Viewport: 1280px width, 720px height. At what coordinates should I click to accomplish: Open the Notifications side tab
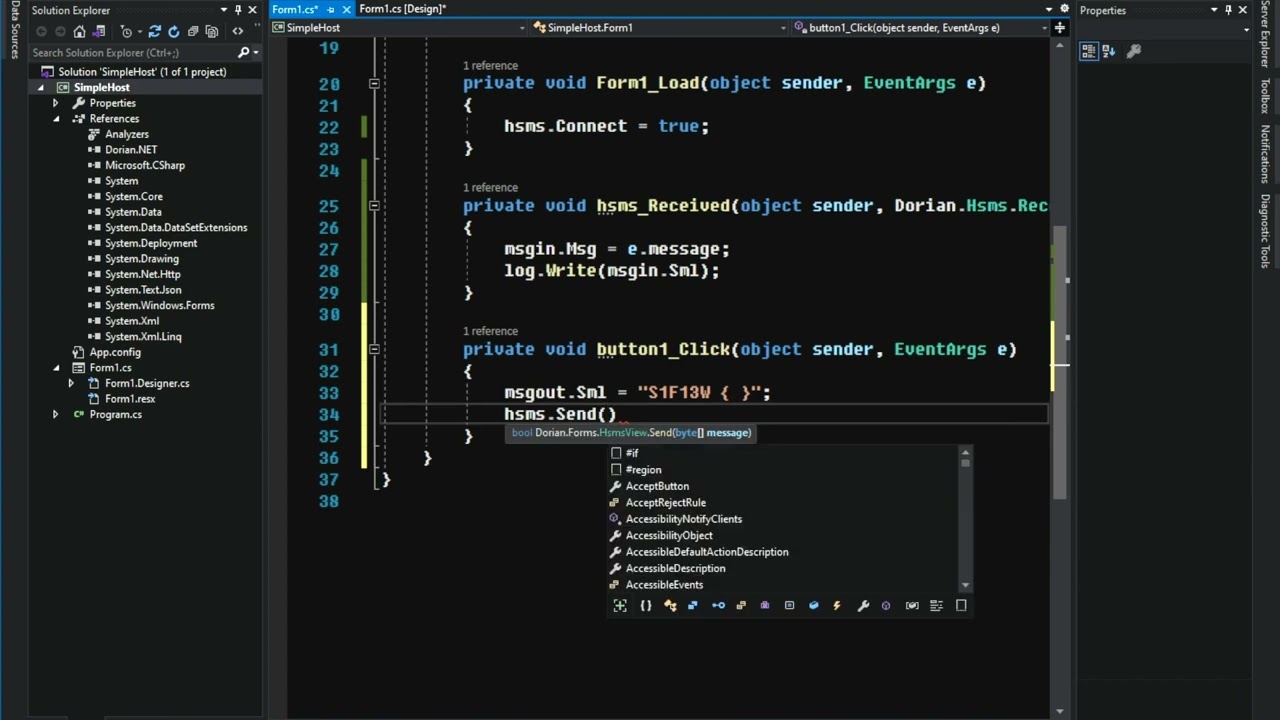click(x=1264, y=154)
